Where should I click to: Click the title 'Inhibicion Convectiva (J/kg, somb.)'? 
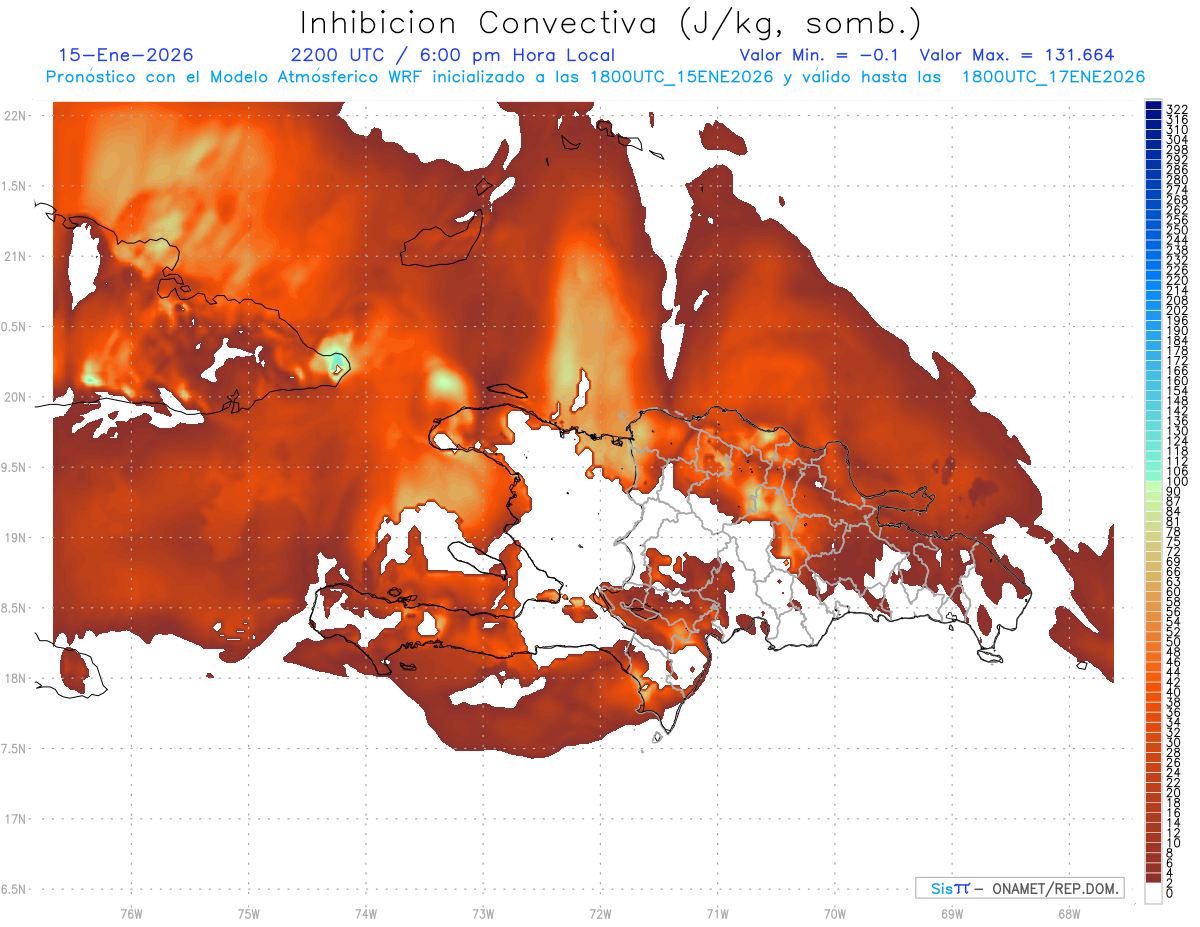click(611, 23)
